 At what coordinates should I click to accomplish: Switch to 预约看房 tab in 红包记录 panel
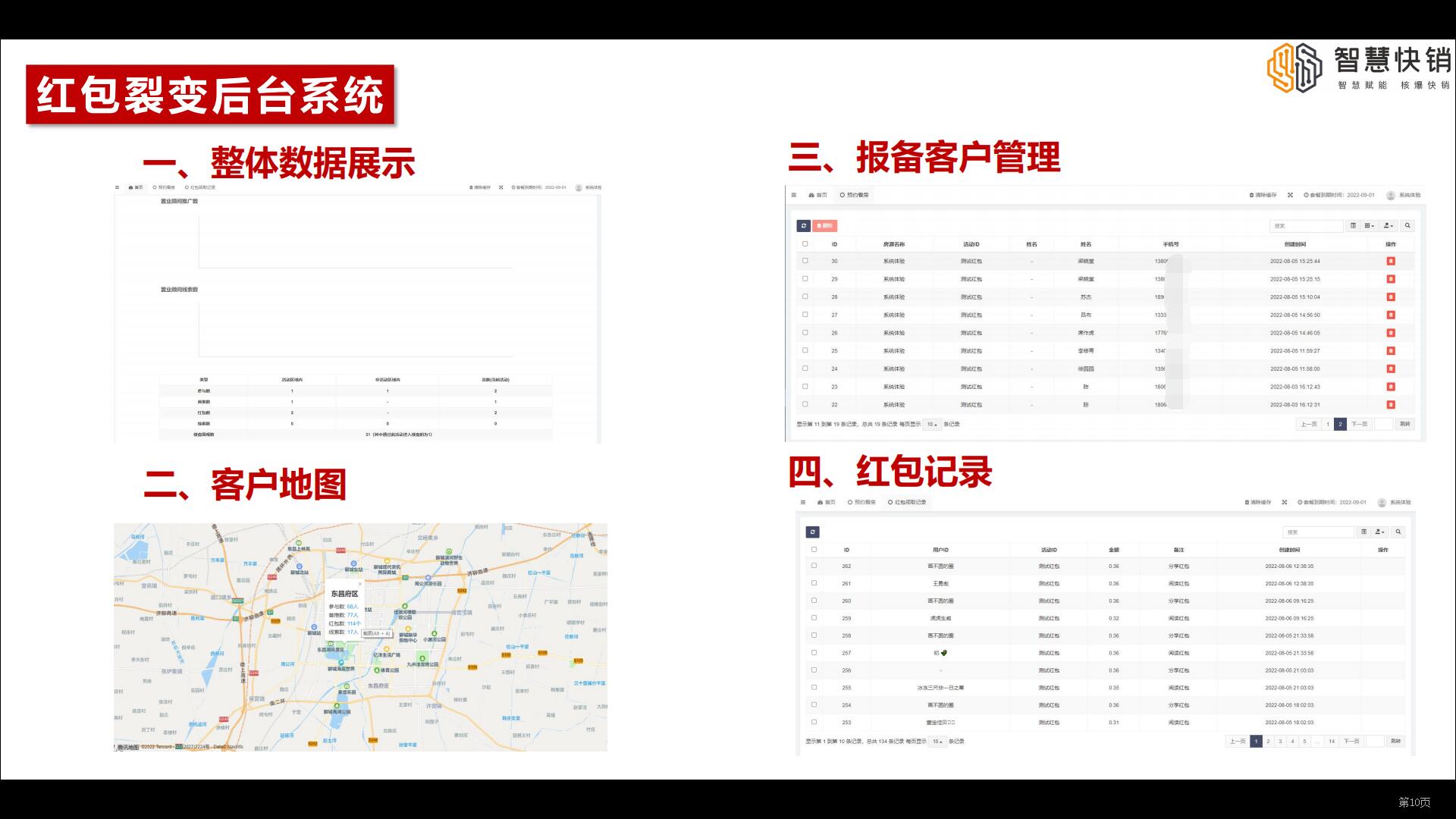click(x=862, y=502)
